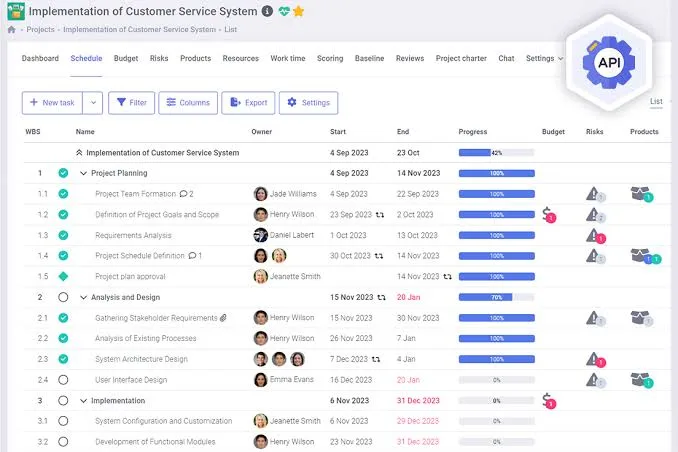Toggle the yellow favorite star

tap(298, 11)
